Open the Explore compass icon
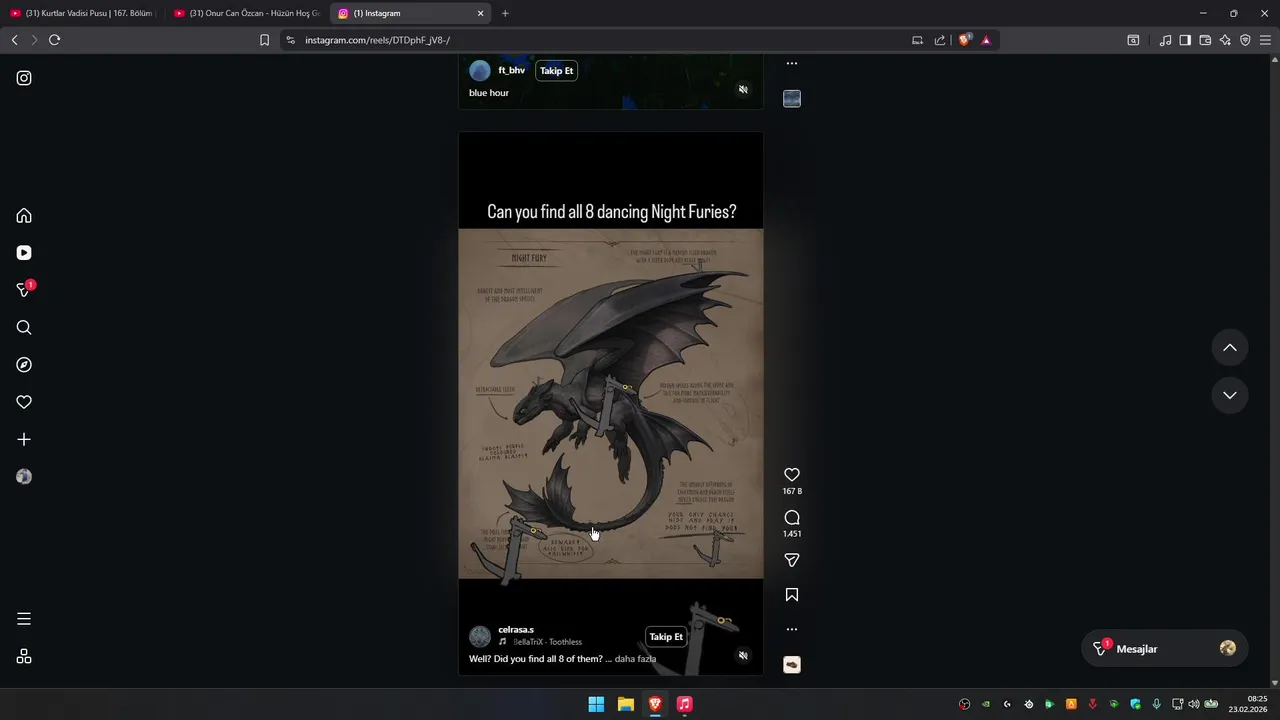This screenshot has height=720, width=1280. pyautogui.click(x=24, y=365)
